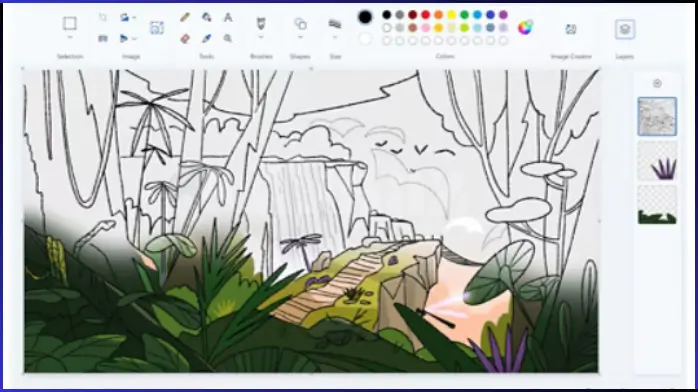Expand the Flip dropdown arrow
The height and width of the screenshot is (392, 698).
pyautogui.click(x=134, y=39)
